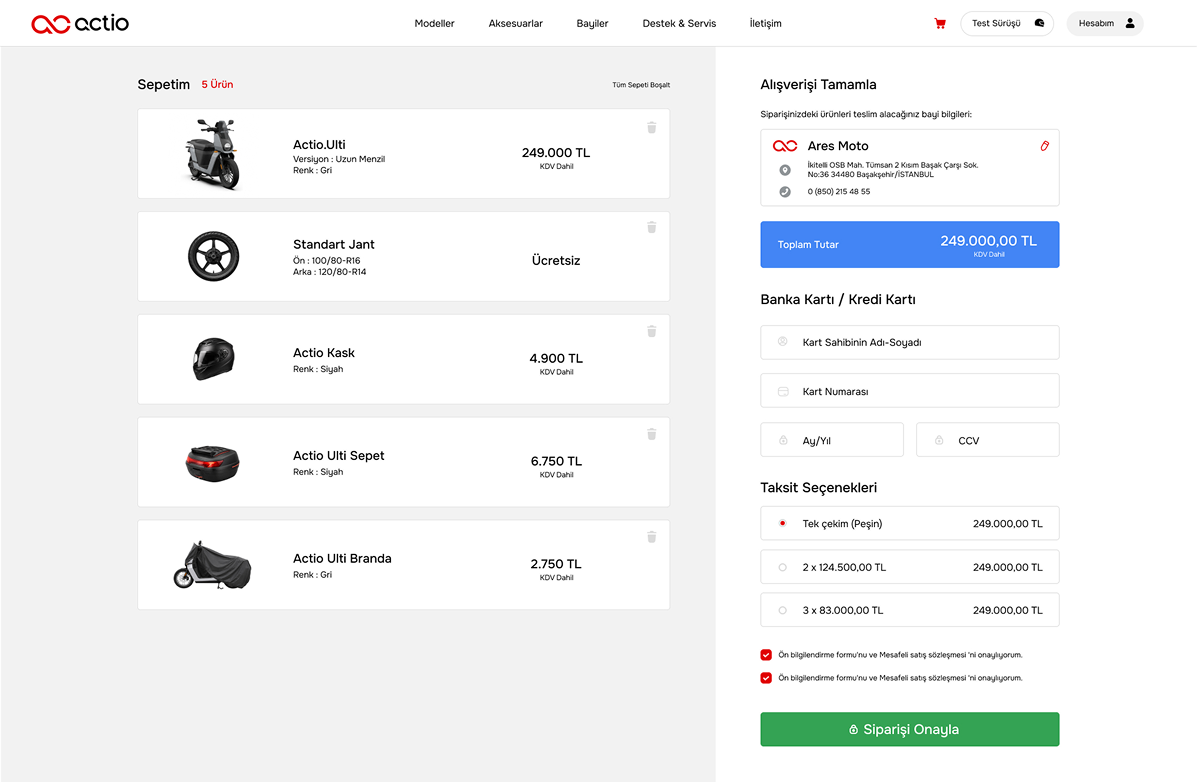Click the Actio Ulti Sepet product name

coord(338,456)
